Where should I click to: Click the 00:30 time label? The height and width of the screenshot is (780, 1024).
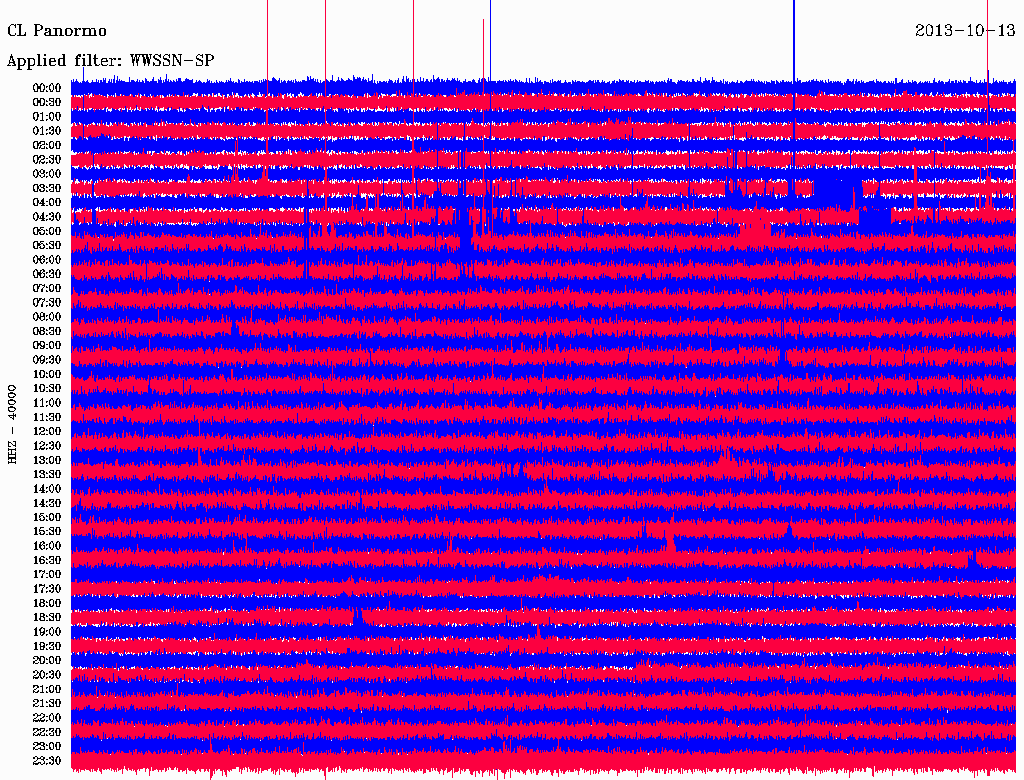[46, 103]
